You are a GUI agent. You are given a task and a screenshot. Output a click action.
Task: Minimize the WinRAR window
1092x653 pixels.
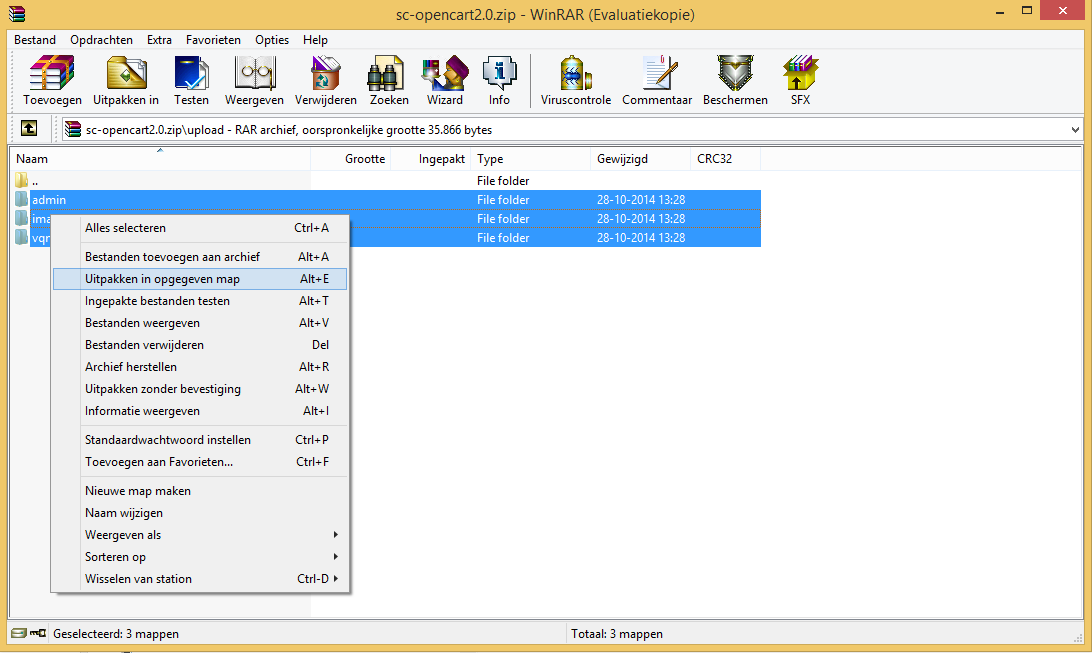tap(1000, 12)
